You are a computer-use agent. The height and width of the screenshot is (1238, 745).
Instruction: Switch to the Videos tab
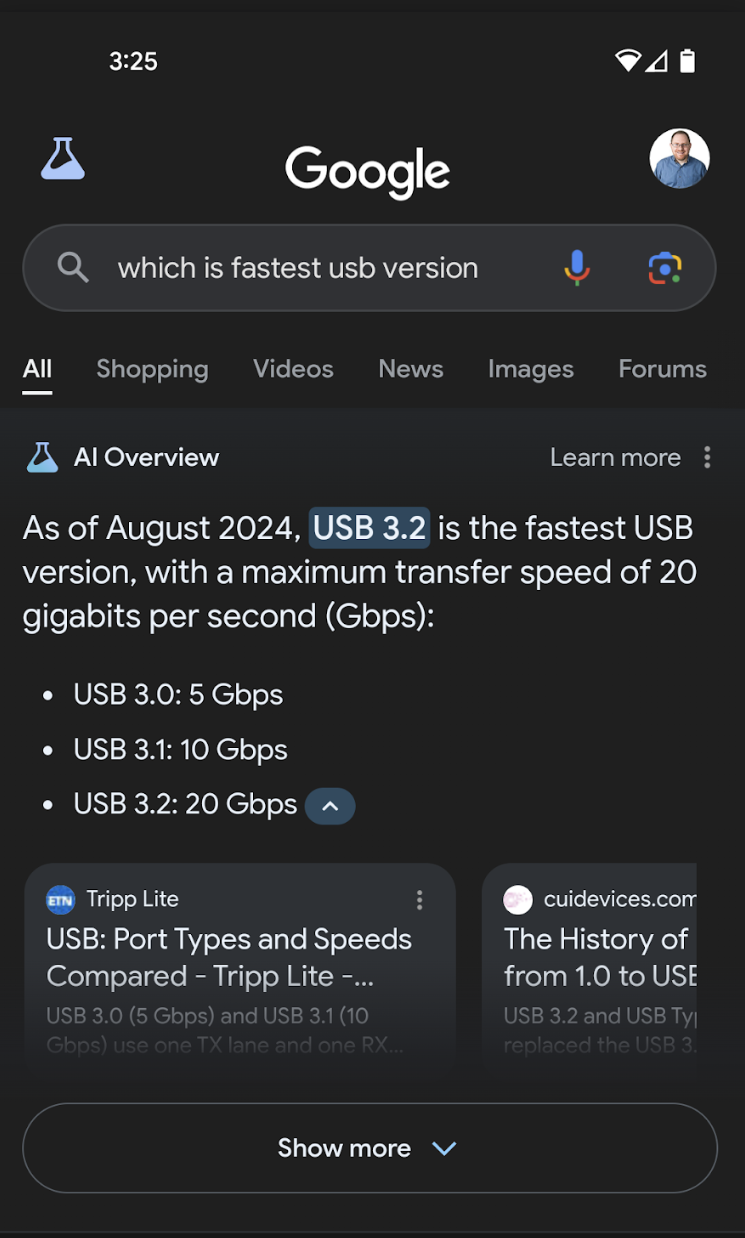(x=293, y=369)
